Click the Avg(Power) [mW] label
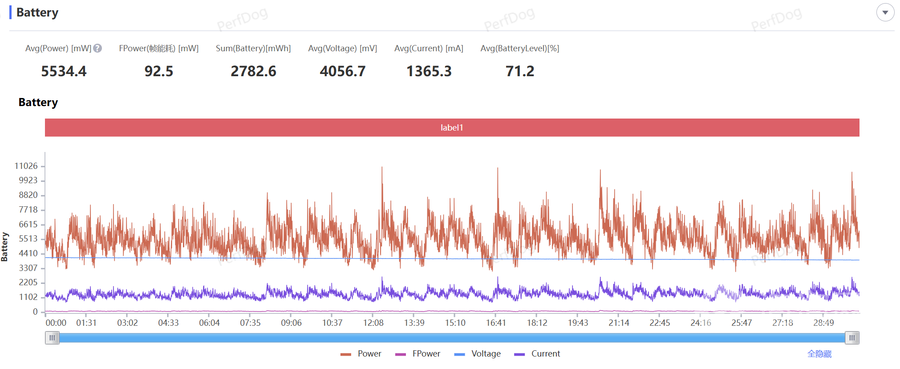Viewport: 900px width, 369px height. click(x=59, y=49)
